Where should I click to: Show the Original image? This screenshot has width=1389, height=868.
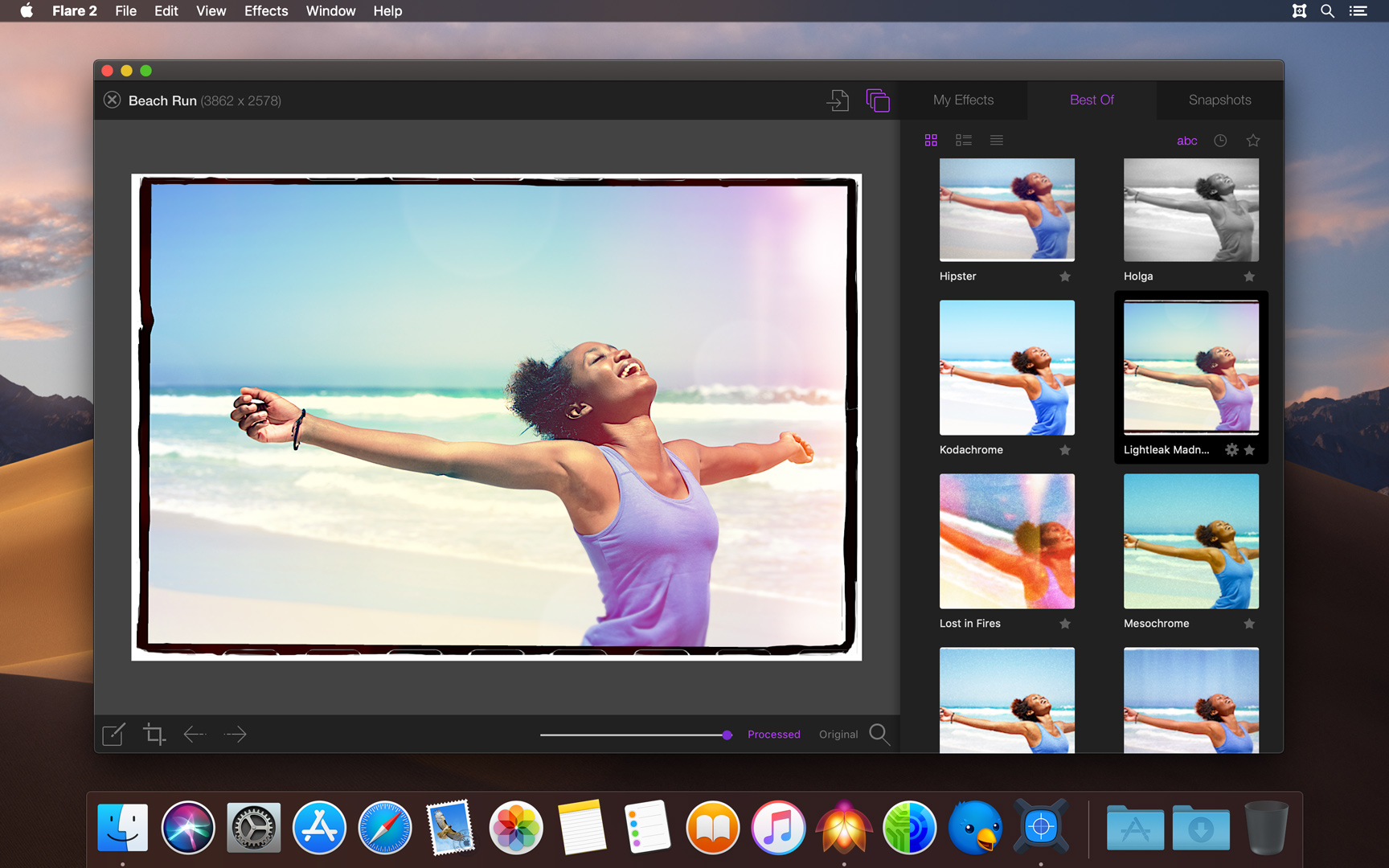(x=838, y=735)
